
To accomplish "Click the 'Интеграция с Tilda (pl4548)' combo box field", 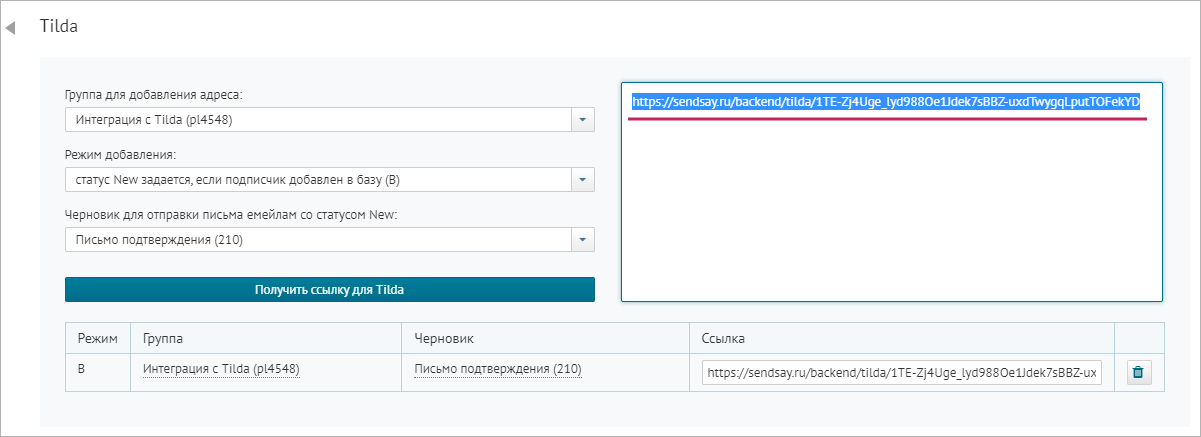I will (x=316, y=120).
